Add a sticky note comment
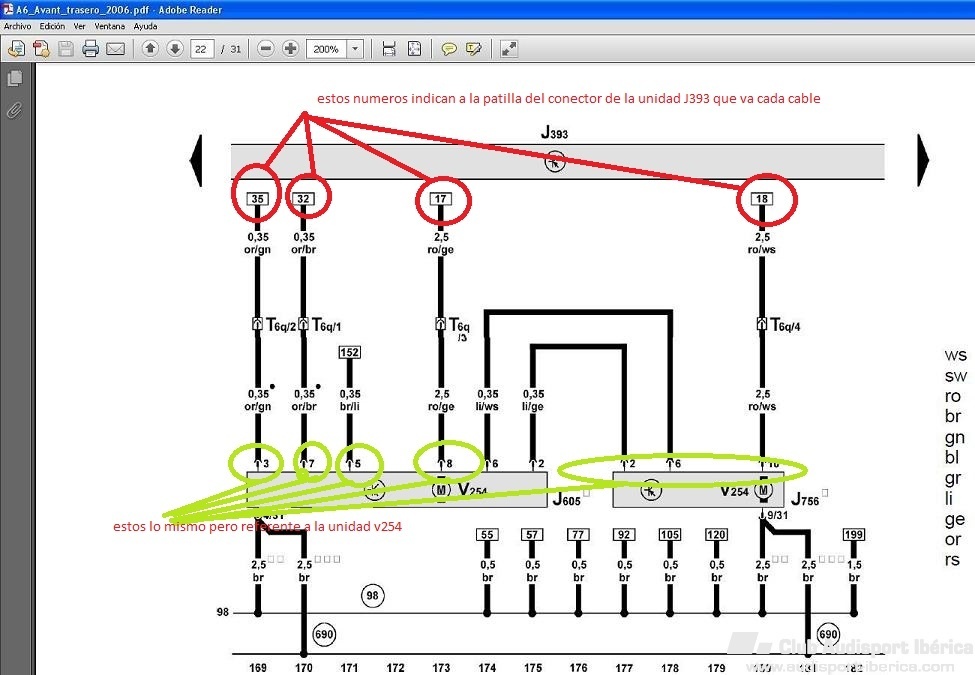 tap(449, 48)
